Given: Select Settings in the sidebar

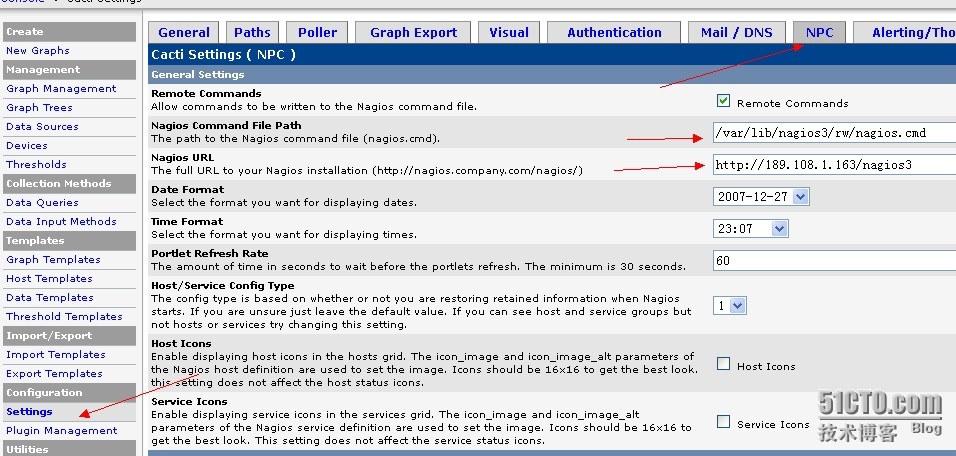Looking at the screenshot, I should pos(29,411).
